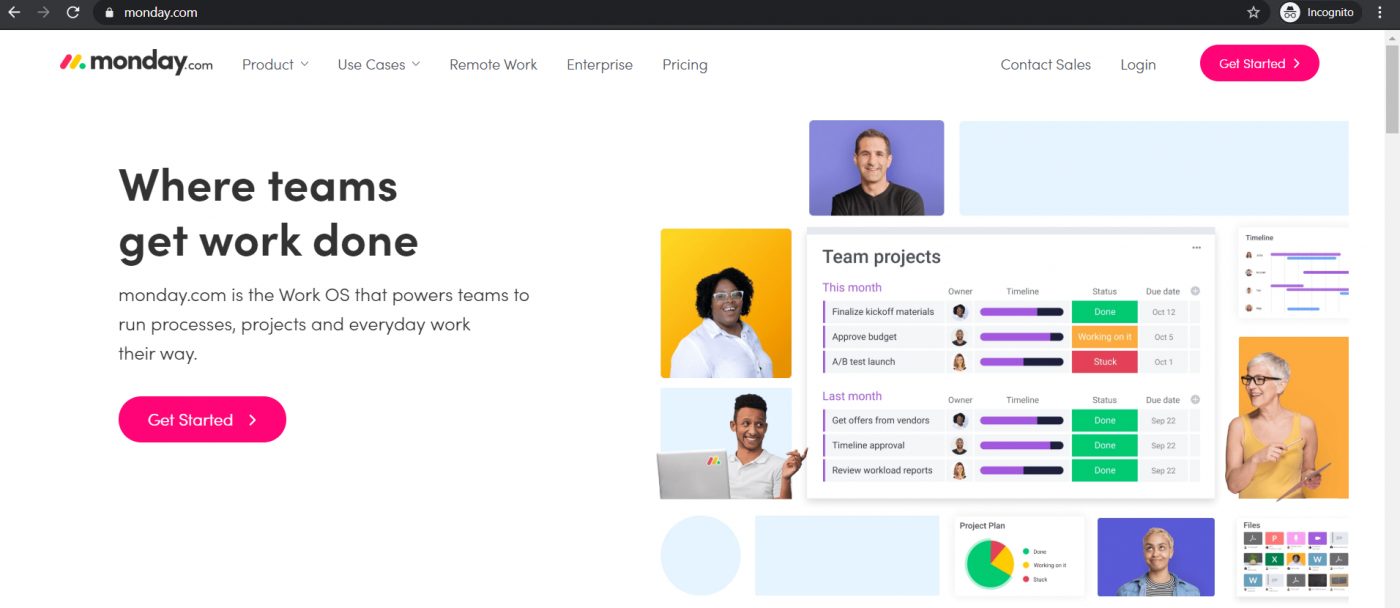Click the browser forward arrow
Image resolution: width=1400 pixels, height=608 pixels.
click(x=43, y=12)
